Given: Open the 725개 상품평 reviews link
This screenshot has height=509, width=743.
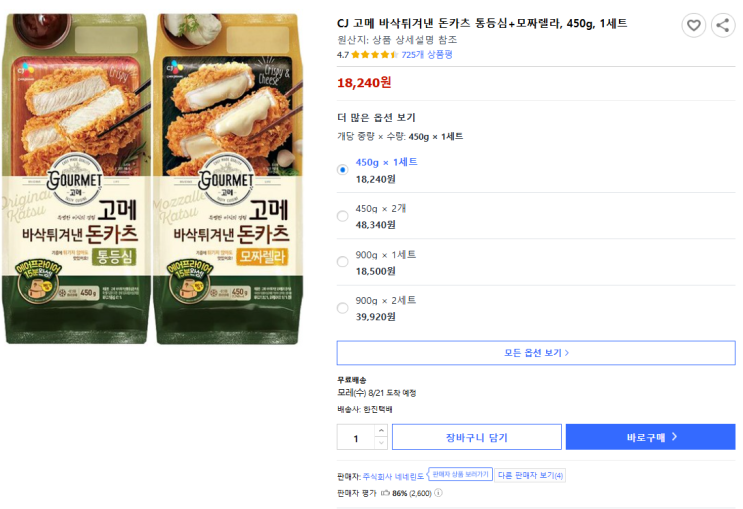Looking at the screenshot, I should coord(427,55).
